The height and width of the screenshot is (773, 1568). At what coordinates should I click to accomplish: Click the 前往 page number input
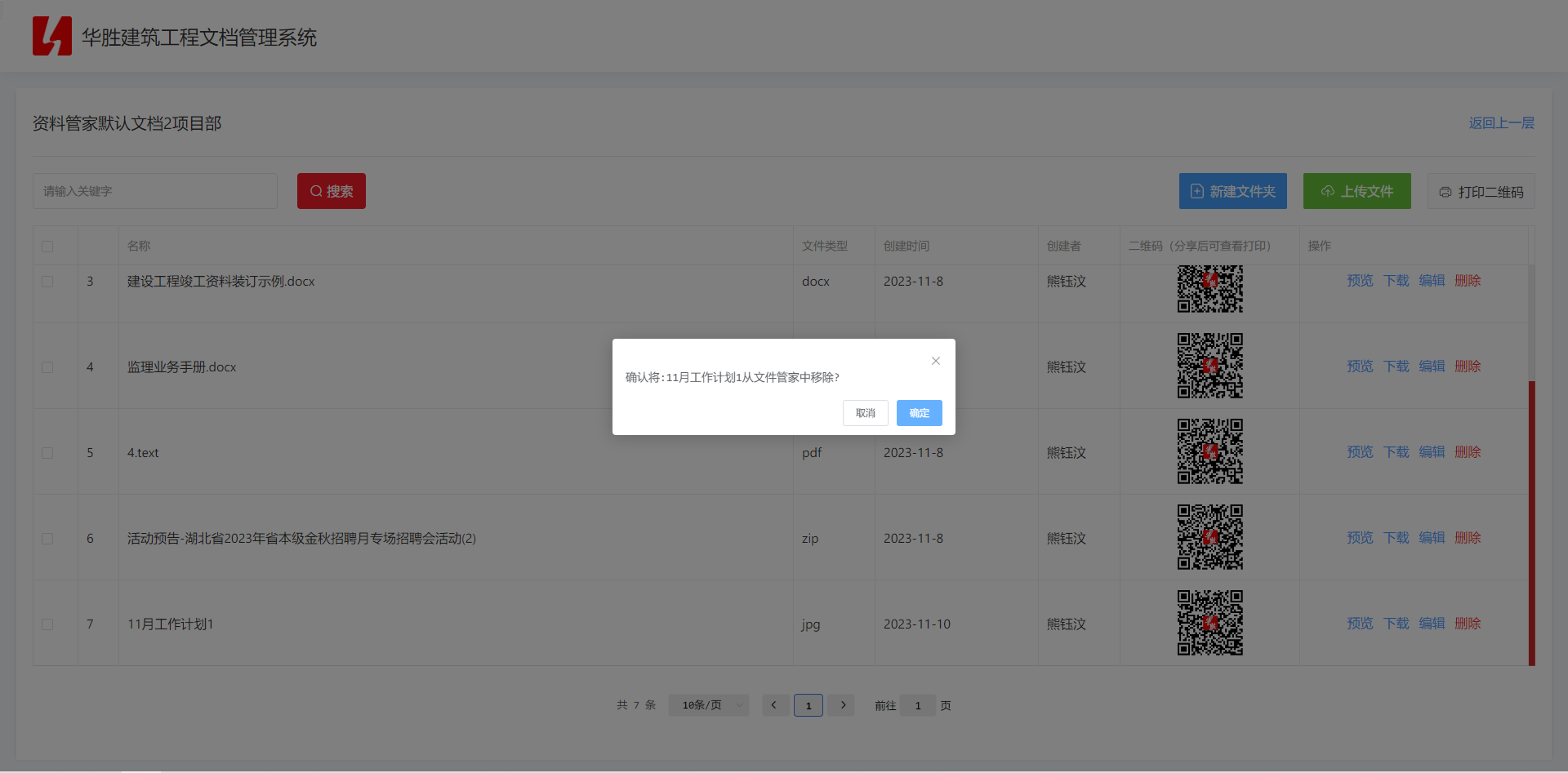[x=918, y=705]
